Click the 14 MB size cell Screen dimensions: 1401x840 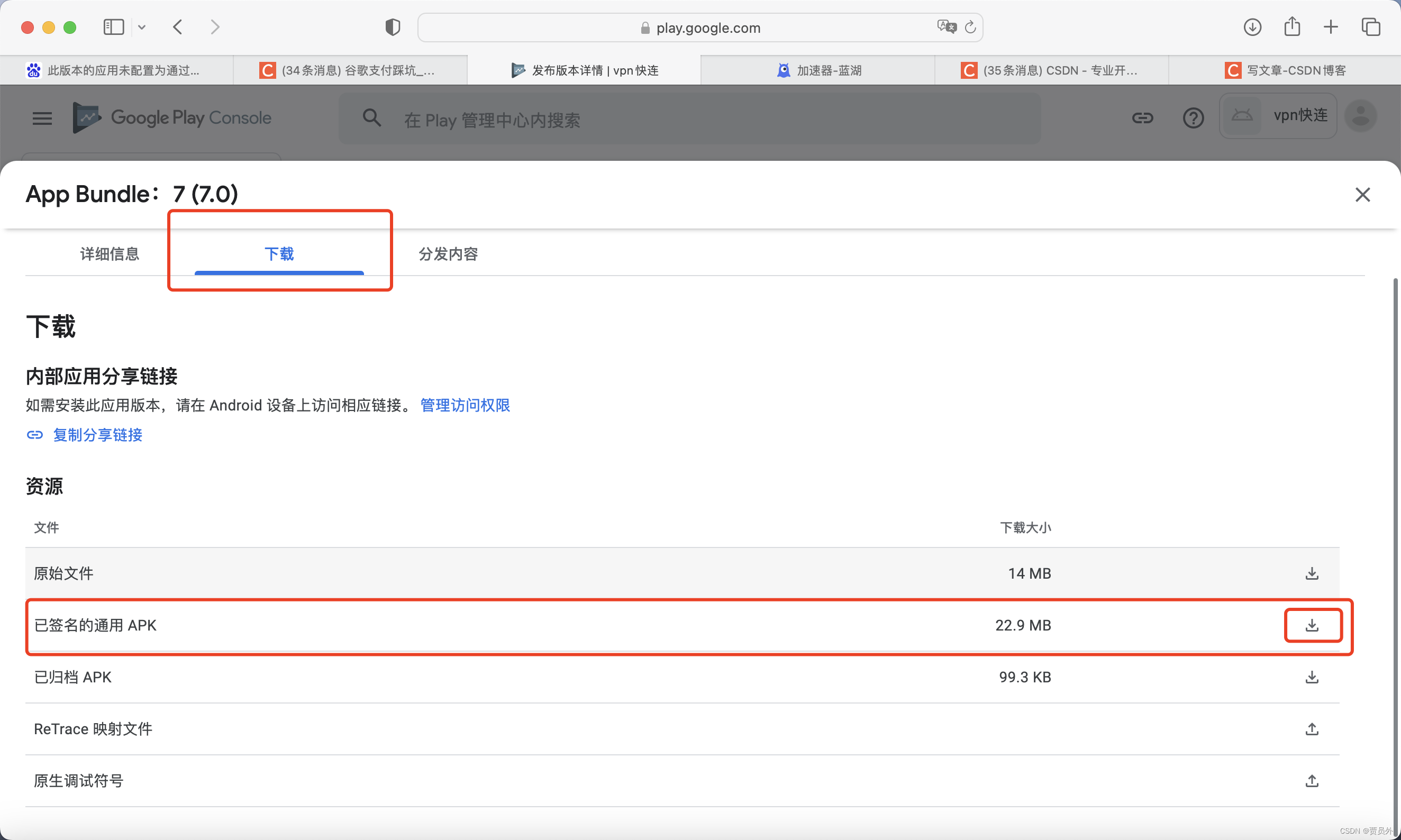(x=1029, y=573)
